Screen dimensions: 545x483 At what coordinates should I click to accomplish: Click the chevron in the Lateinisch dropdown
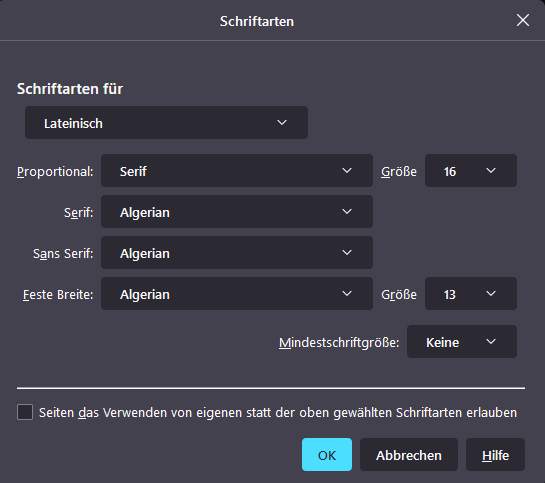(x=282, y=122)
